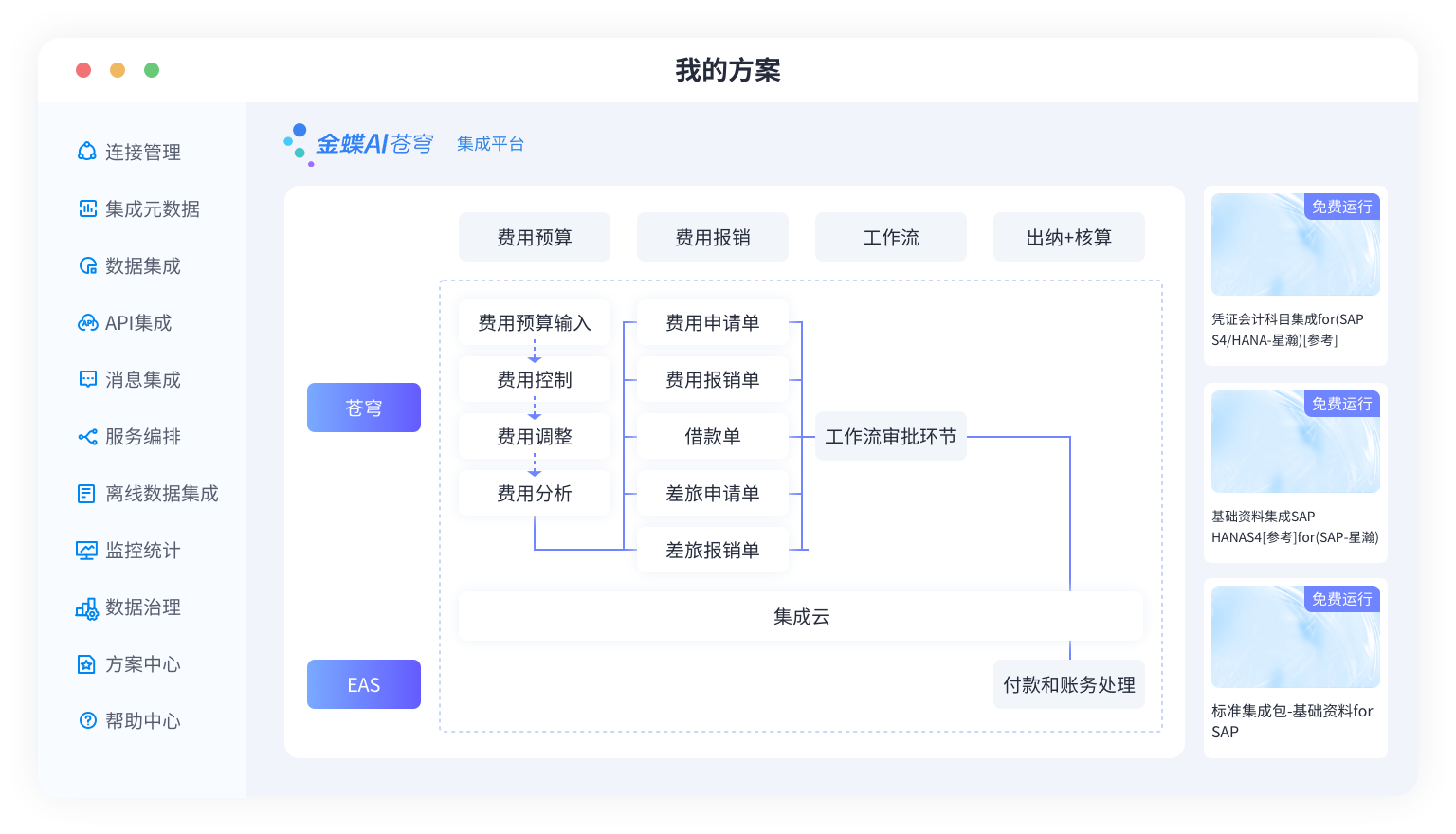Select 数据集成 in the sidebar

142,265
